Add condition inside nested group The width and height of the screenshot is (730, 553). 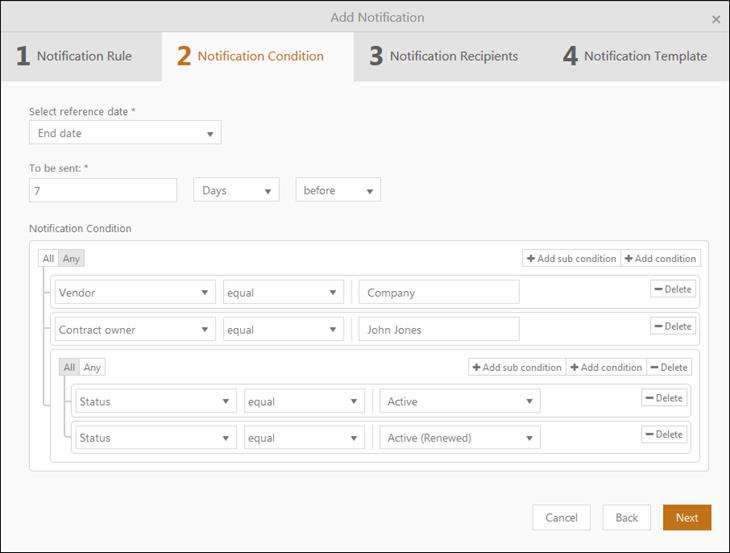point(606,367)
